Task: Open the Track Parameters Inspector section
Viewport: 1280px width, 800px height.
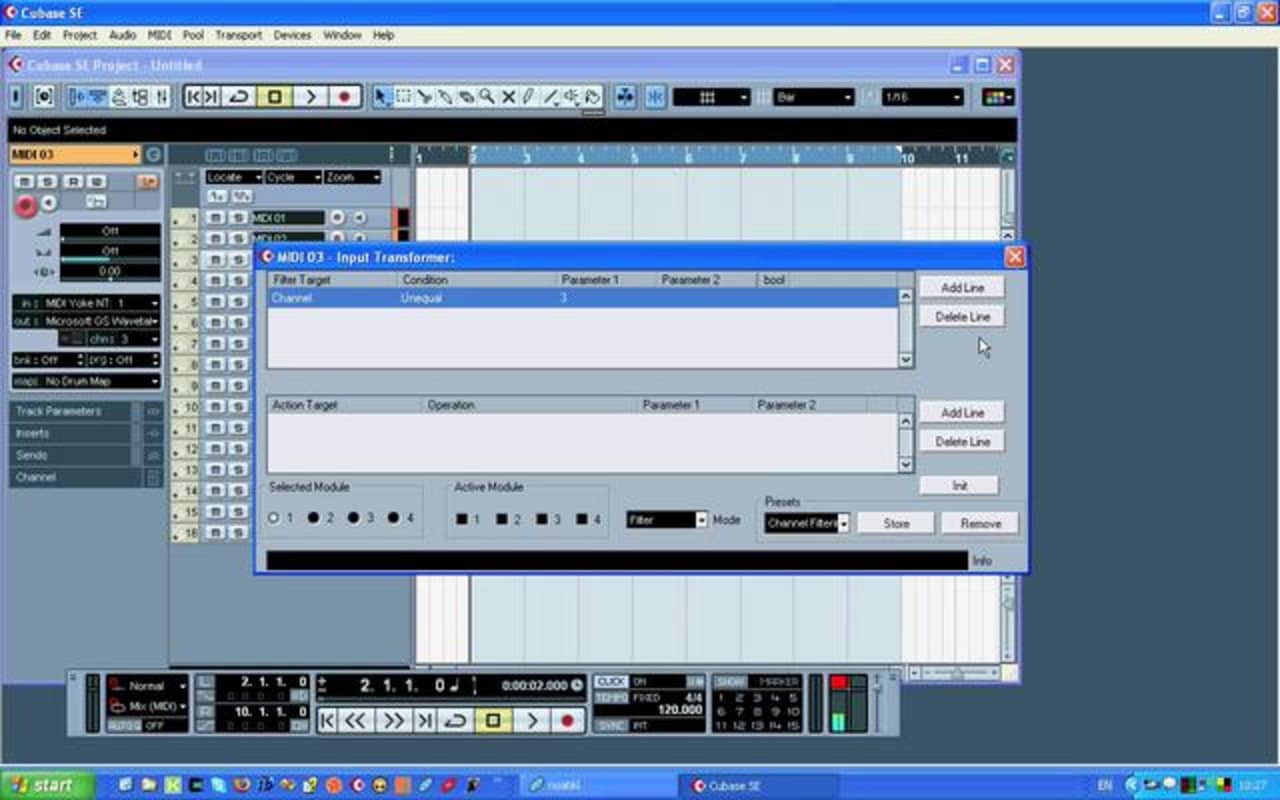Action: click(x=71, y=411)
